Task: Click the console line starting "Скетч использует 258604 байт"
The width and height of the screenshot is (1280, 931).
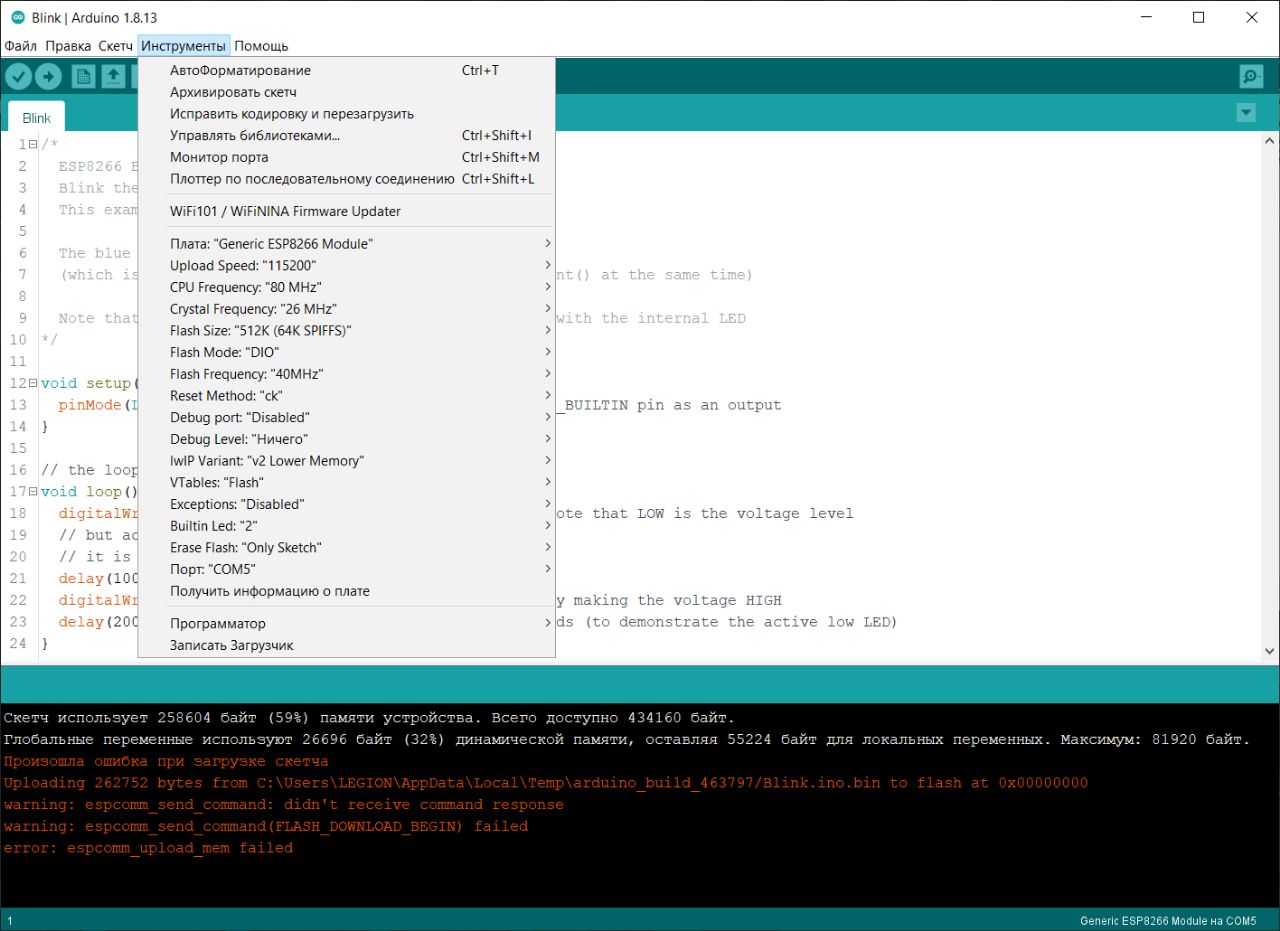Action: point(369,718)
